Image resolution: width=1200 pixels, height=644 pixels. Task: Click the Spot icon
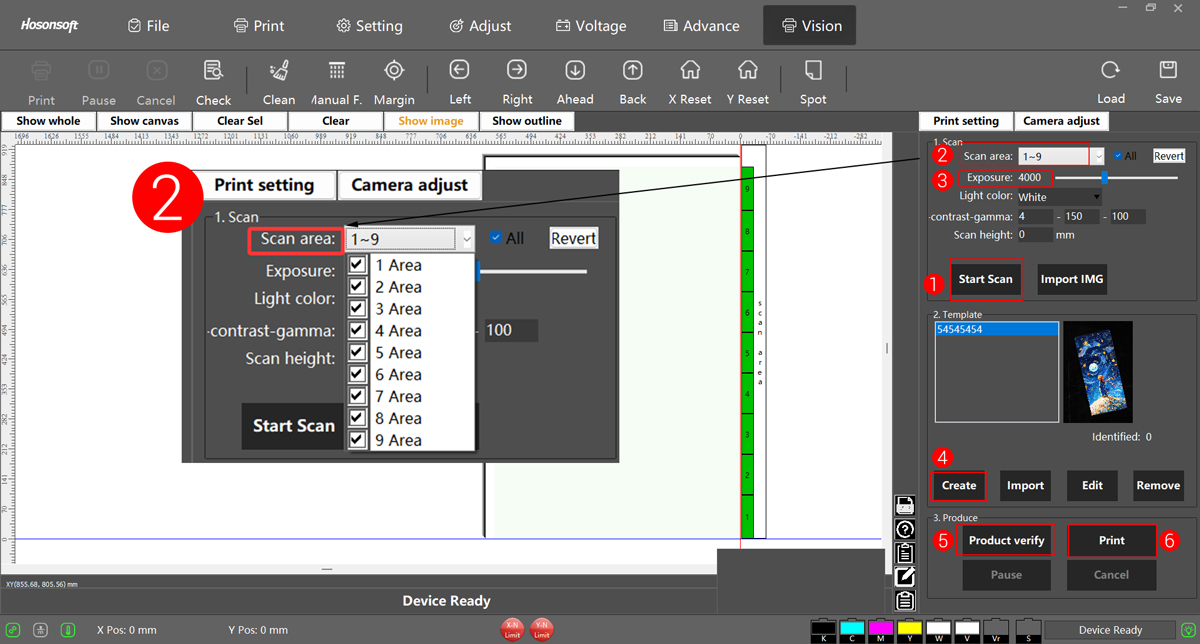813,70
